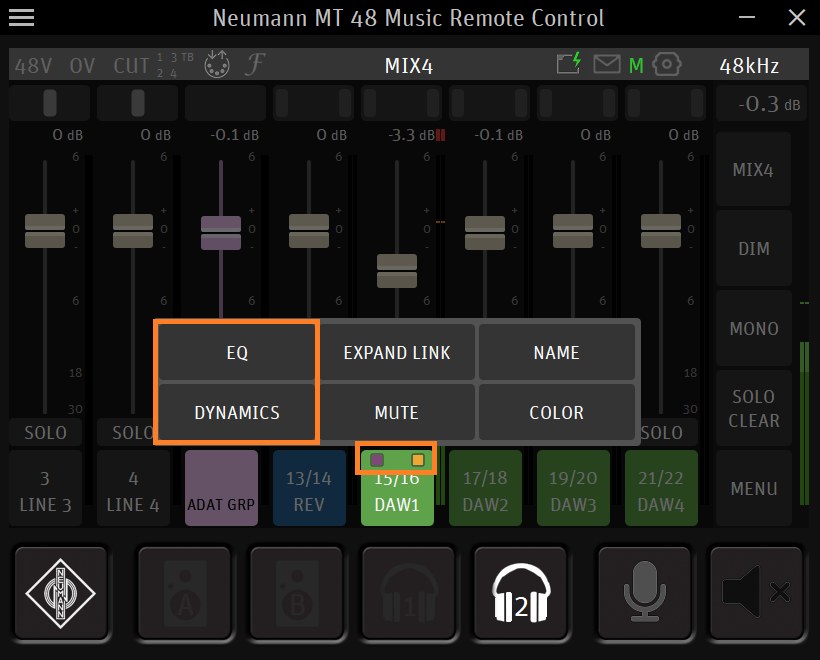
Task: Choose DYNAMICS in the channel popup
Action: click(237, 412)
